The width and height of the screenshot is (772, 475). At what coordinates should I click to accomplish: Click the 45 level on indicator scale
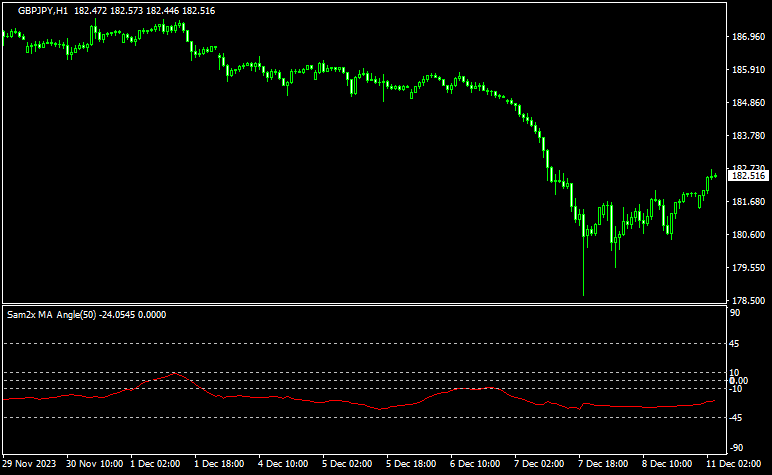pyautogui.click(x=735, y=344)
